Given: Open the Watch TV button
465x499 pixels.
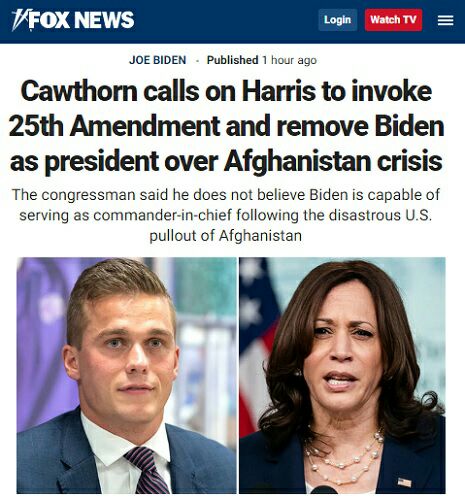Looking at the screenshot, I should pyautogui.click(x=393, y=20).
